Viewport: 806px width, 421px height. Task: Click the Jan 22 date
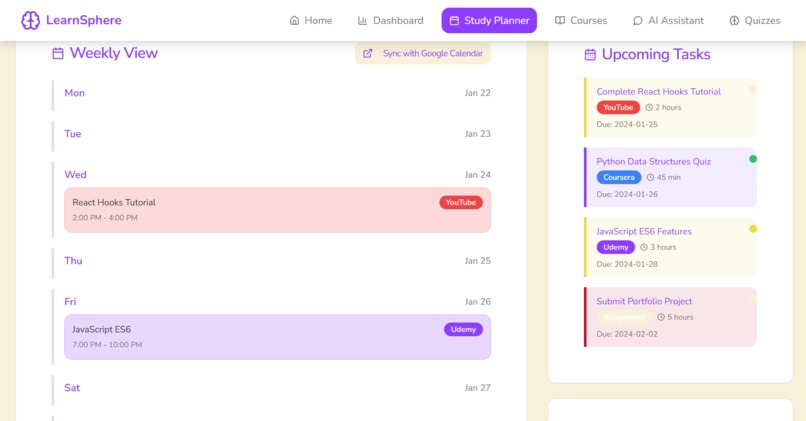(x=478, y=93)
